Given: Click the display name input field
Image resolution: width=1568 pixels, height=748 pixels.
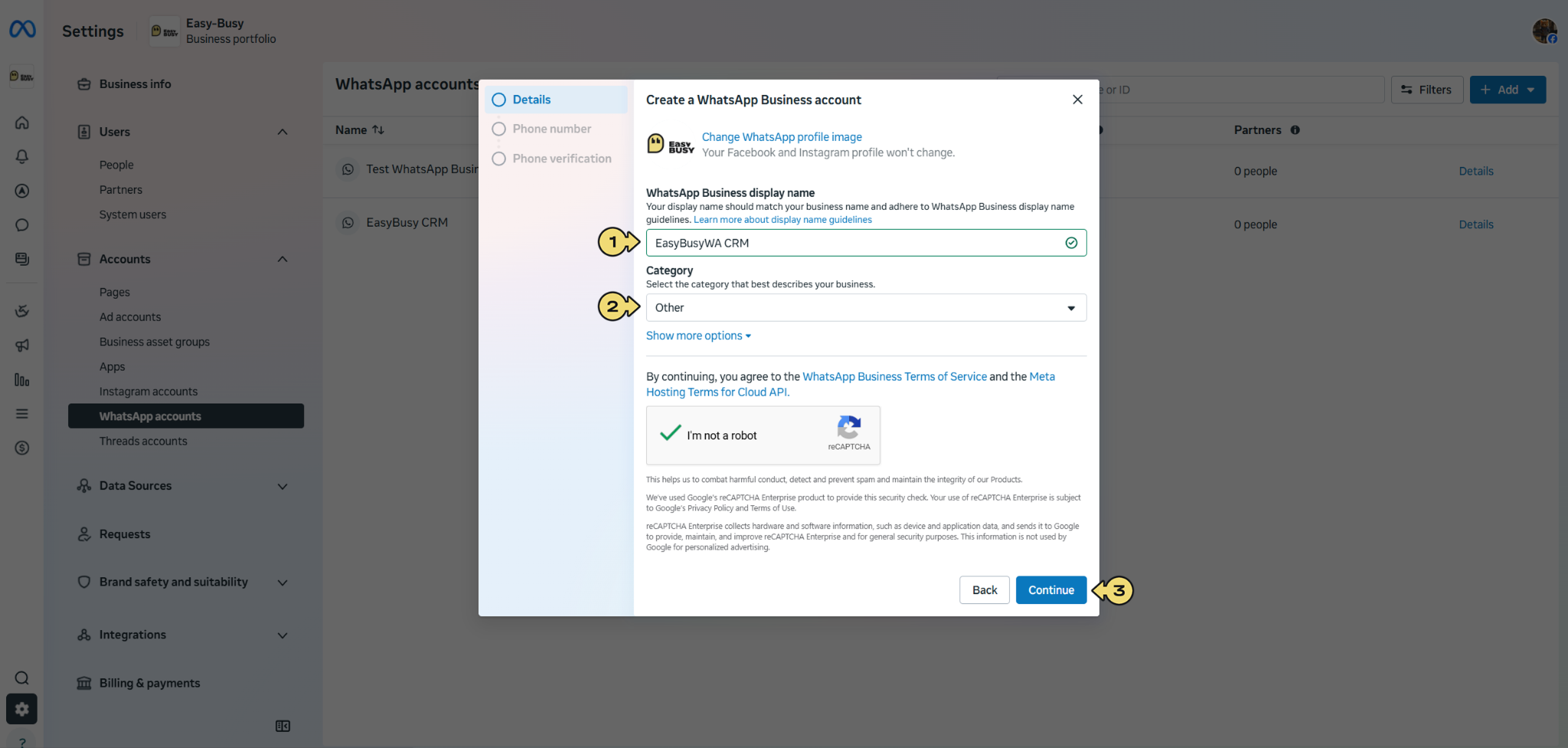Looking at the screenshot, I should click(x=866, y=243).
